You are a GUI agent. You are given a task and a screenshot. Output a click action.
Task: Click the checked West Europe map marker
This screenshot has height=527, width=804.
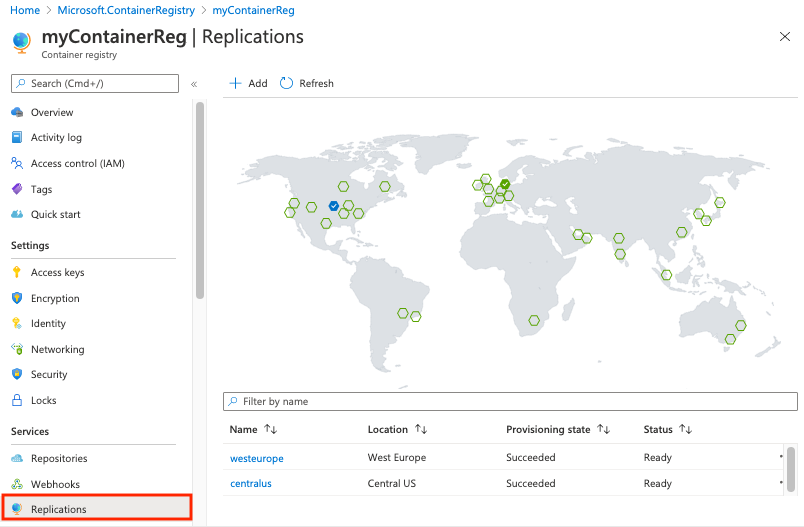point(505,184)
